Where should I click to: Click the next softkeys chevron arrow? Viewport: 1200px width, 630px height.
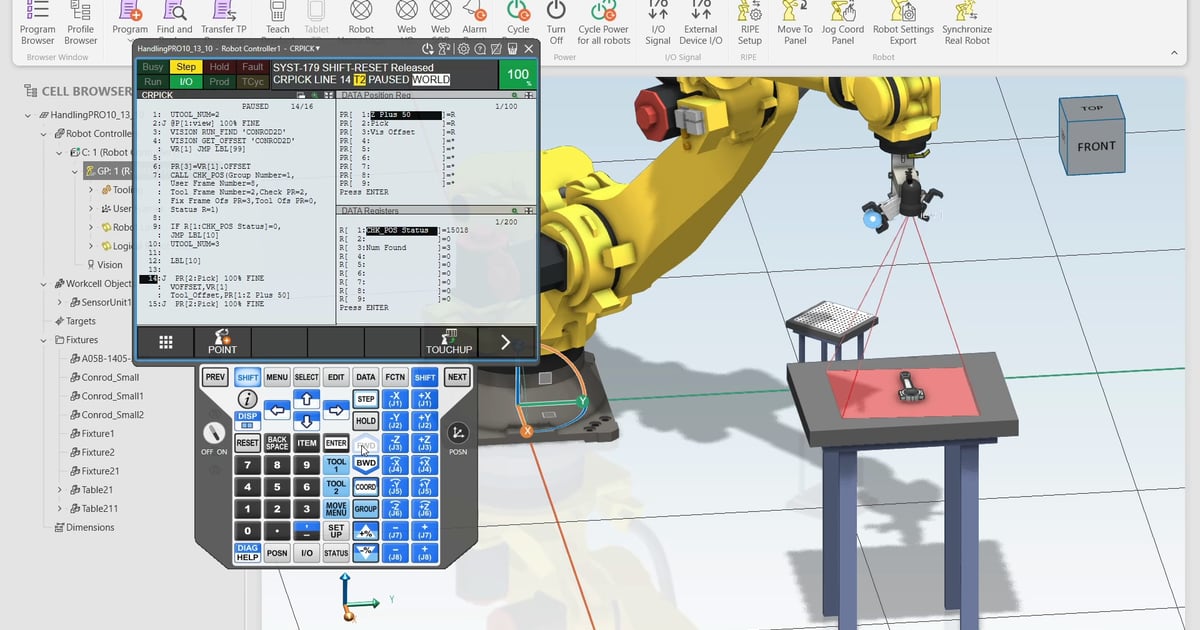(505, 342)
